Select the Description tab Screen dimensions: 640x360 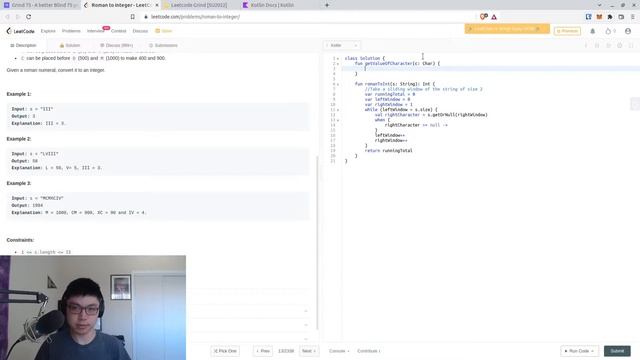tap(24, 45)
